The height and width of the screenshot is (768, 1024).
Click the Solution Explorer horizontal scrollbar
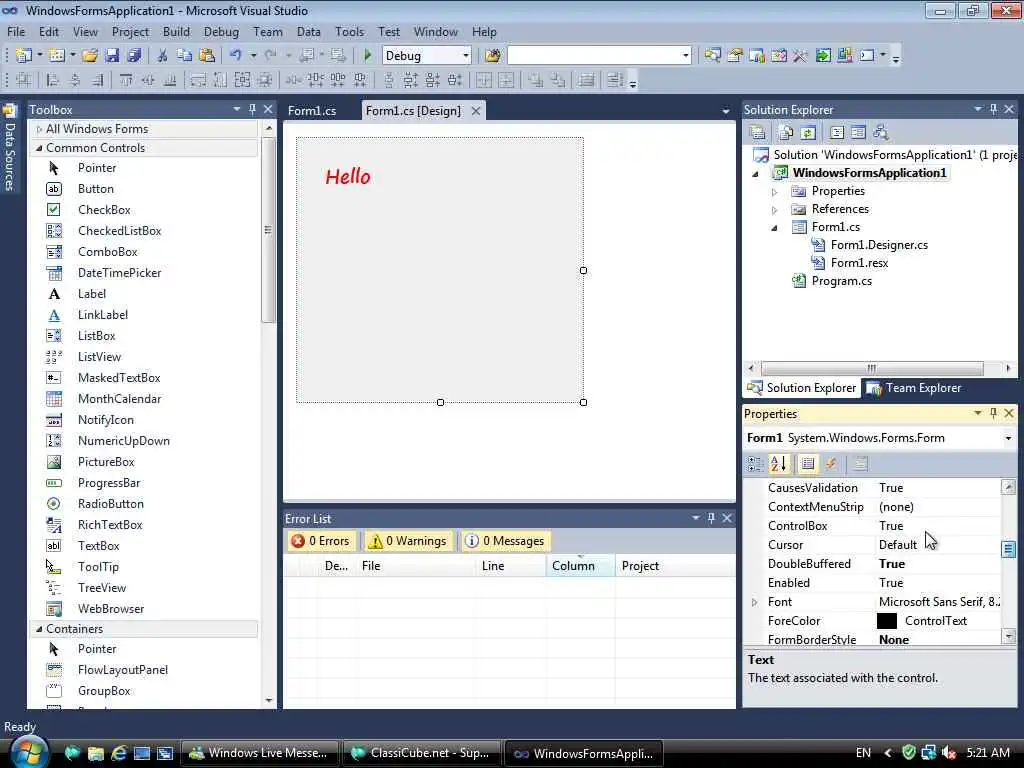[871, 368]
